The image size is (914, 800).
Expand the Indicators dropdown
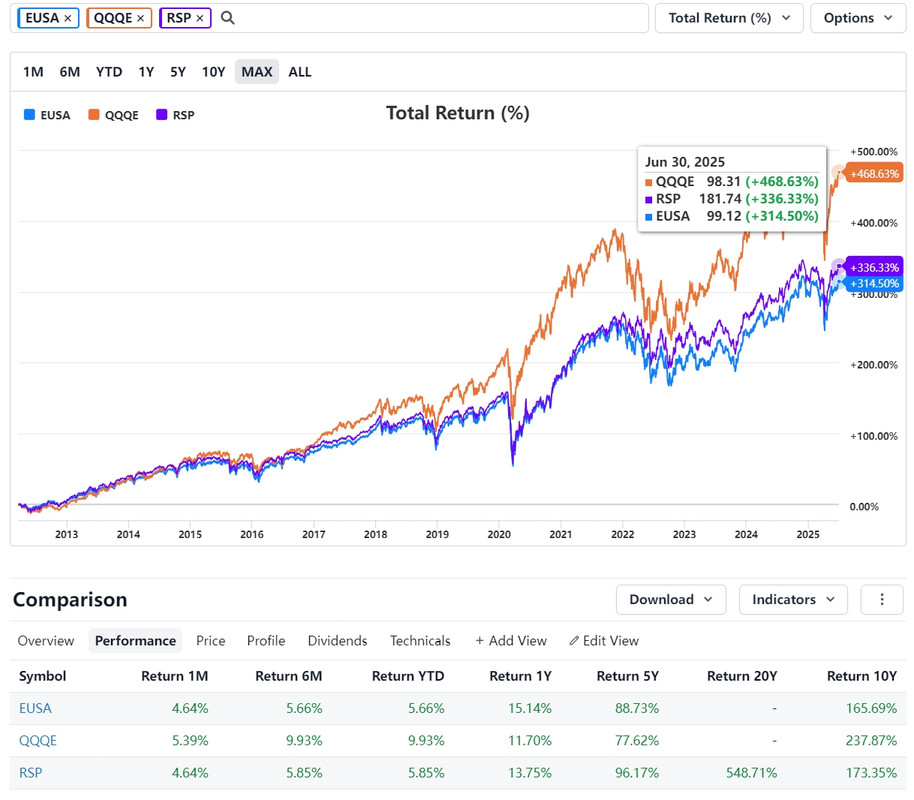793,599
